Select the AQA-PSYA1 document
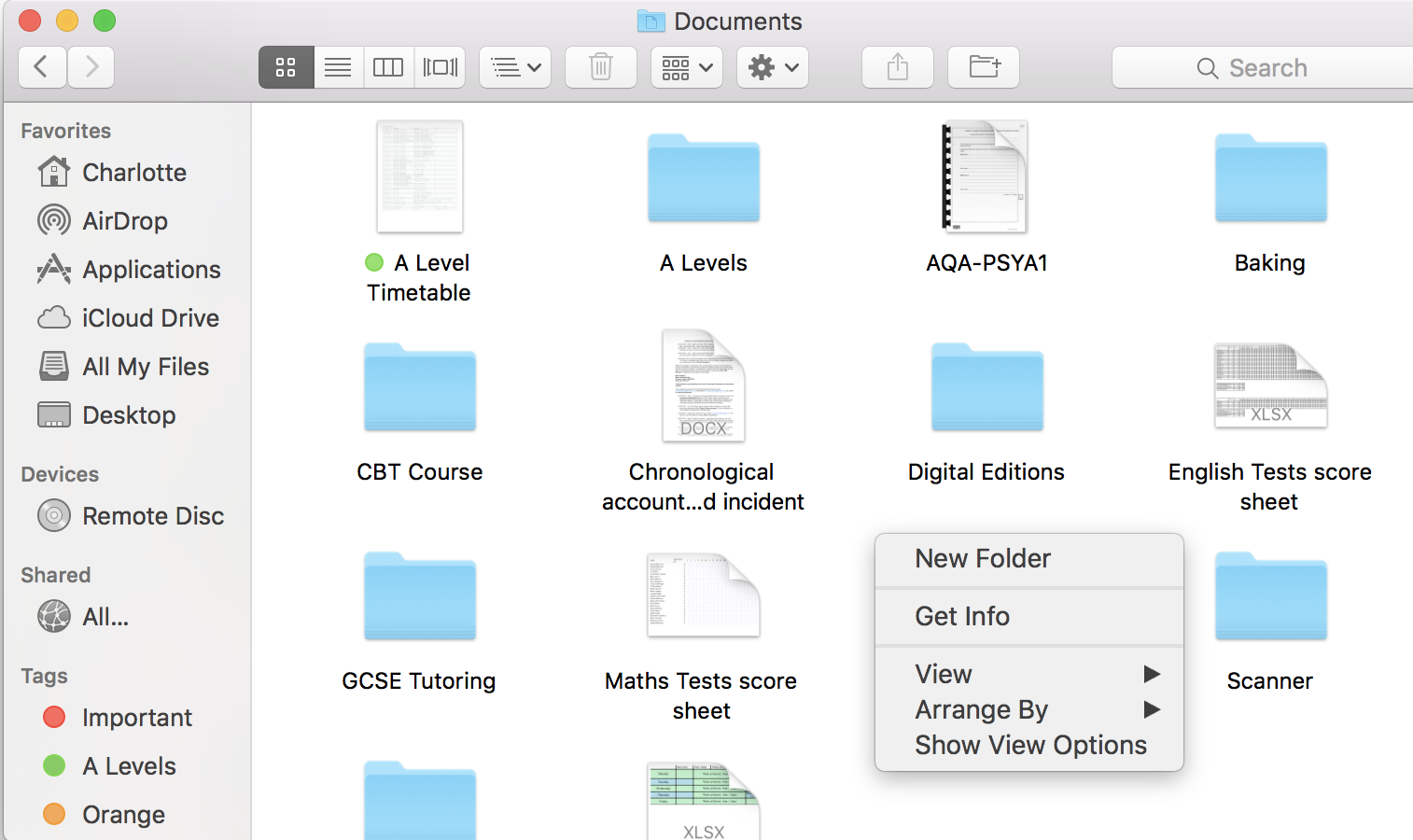1413x840 pixels. click(x=985, y=176)
